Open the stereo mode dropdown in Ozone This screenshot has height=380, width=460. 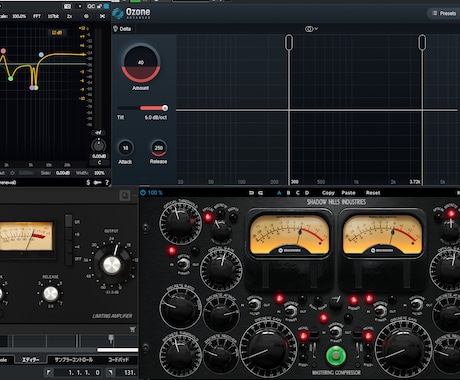[311, 29]
